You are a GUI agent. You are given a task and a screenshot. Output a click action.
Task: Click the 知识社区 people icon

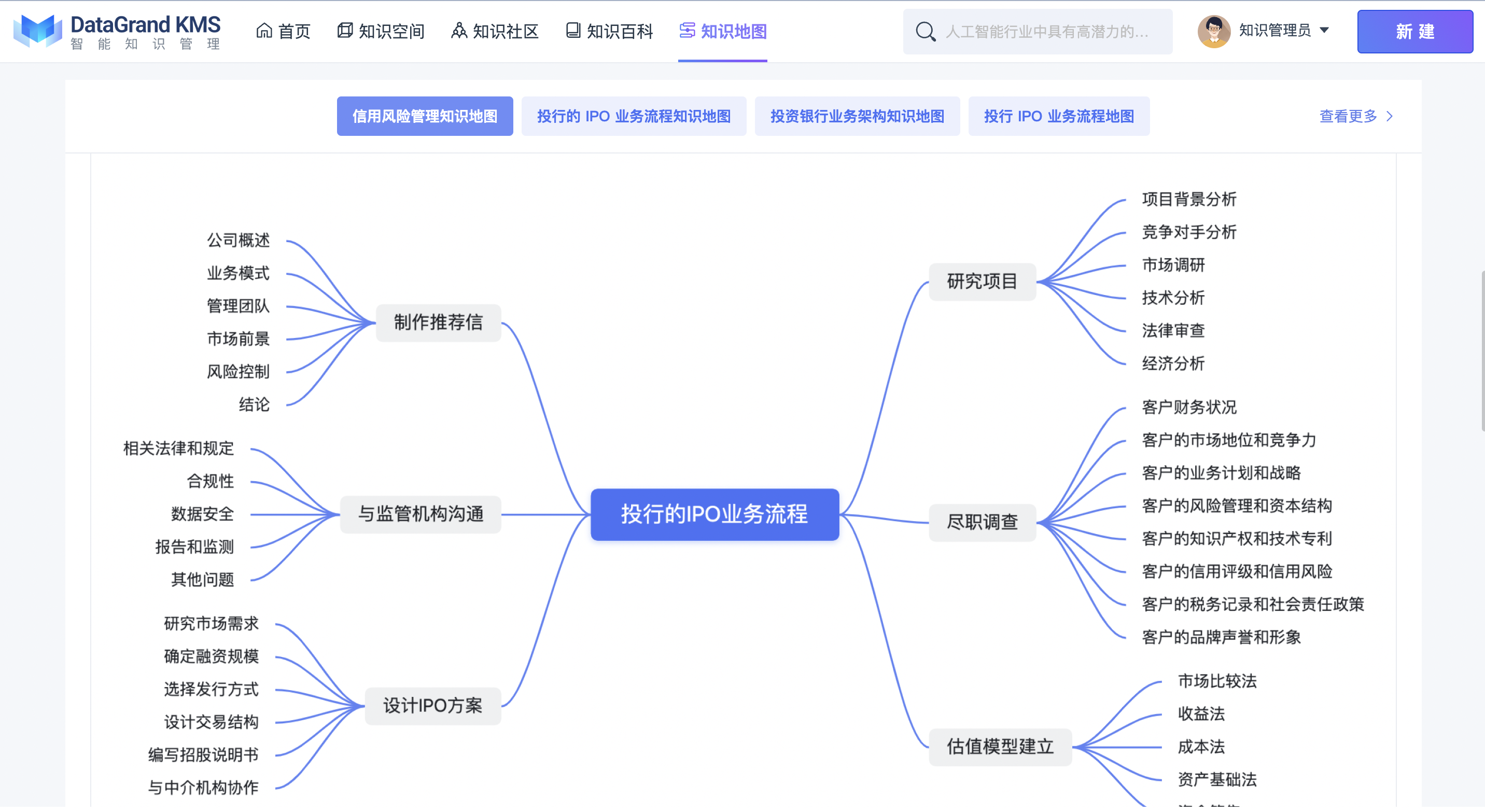pos(459,31)
